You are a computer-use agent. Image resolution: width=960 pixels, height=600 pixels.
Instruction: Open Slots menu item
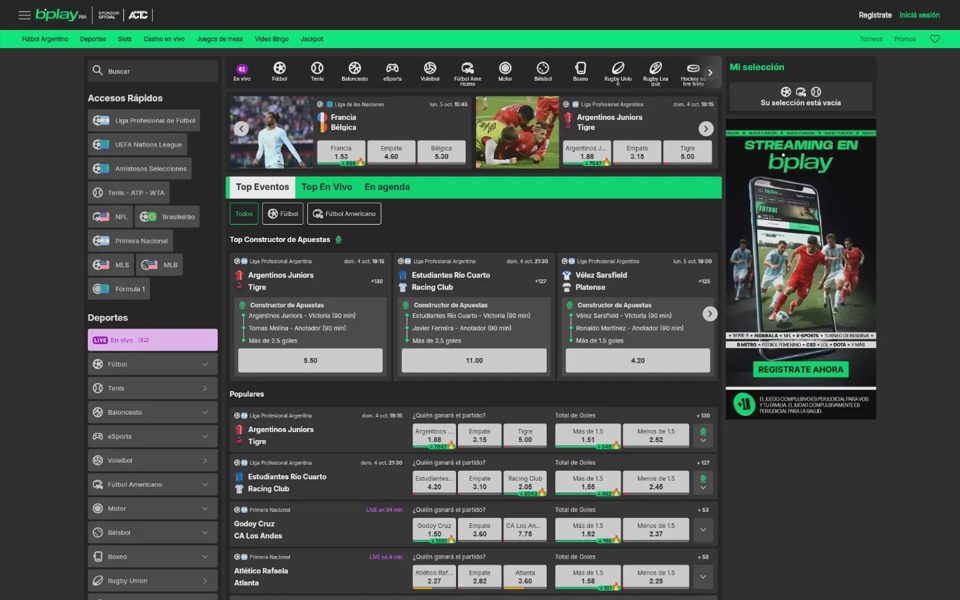coord(125,39)
